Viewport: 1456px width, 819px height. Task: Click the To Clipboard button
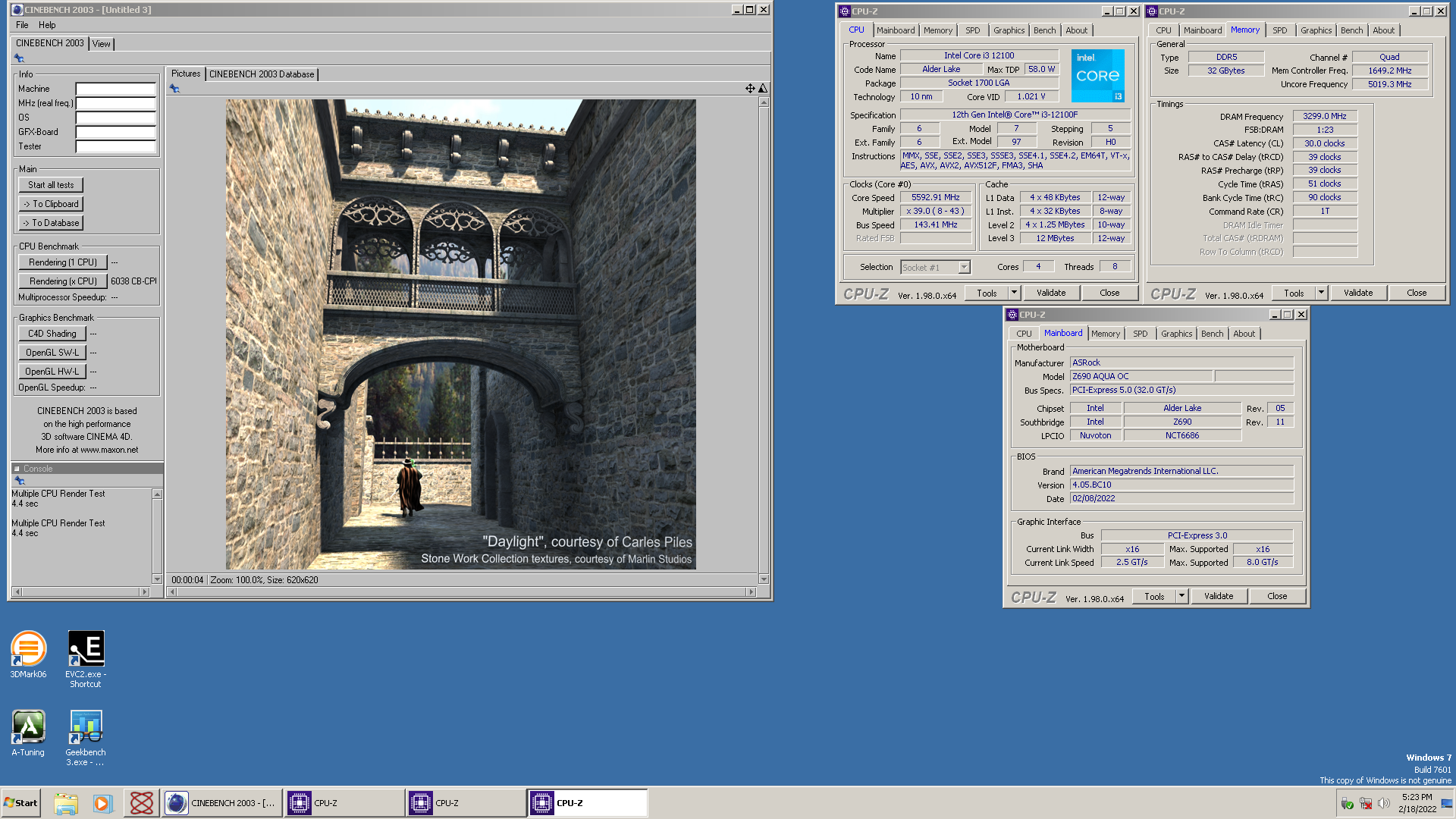coord(51,204)
